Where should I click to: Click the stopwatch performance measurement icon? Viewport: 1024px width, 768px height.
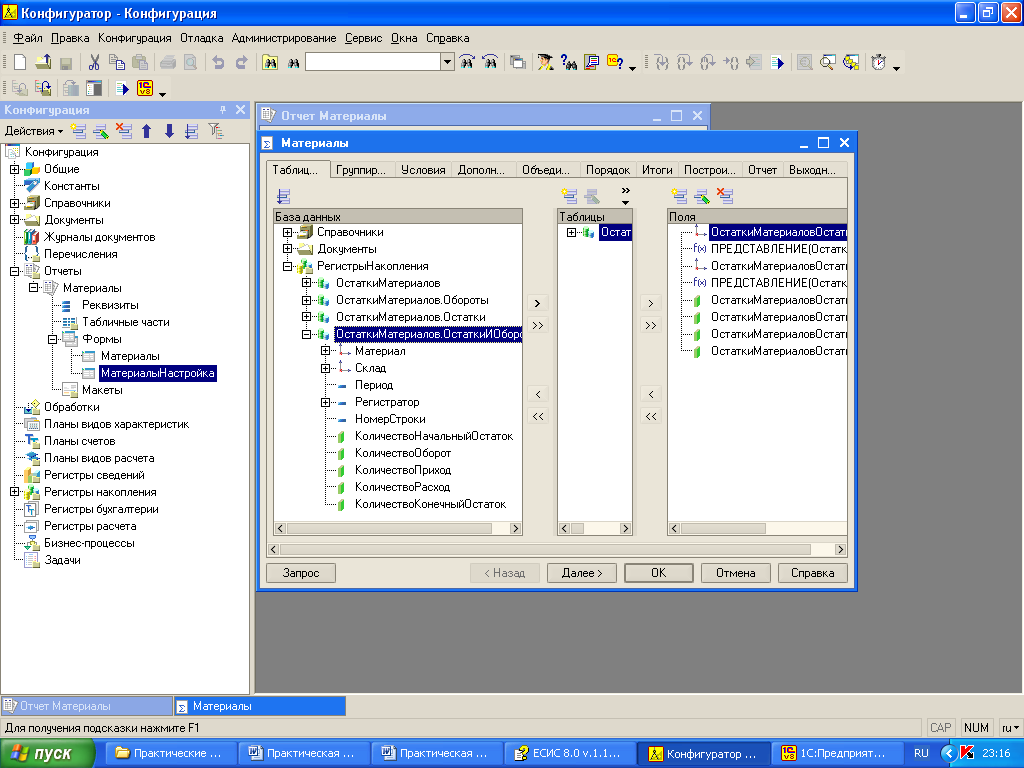tap(879, 62)
